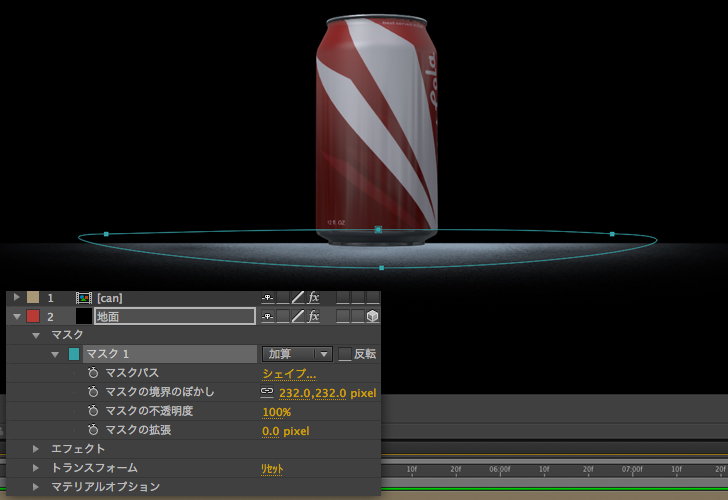Screen dimensions: 728x500
Task: Enable stopwatch for マスクの境界のぼかし
Action: 93,392
